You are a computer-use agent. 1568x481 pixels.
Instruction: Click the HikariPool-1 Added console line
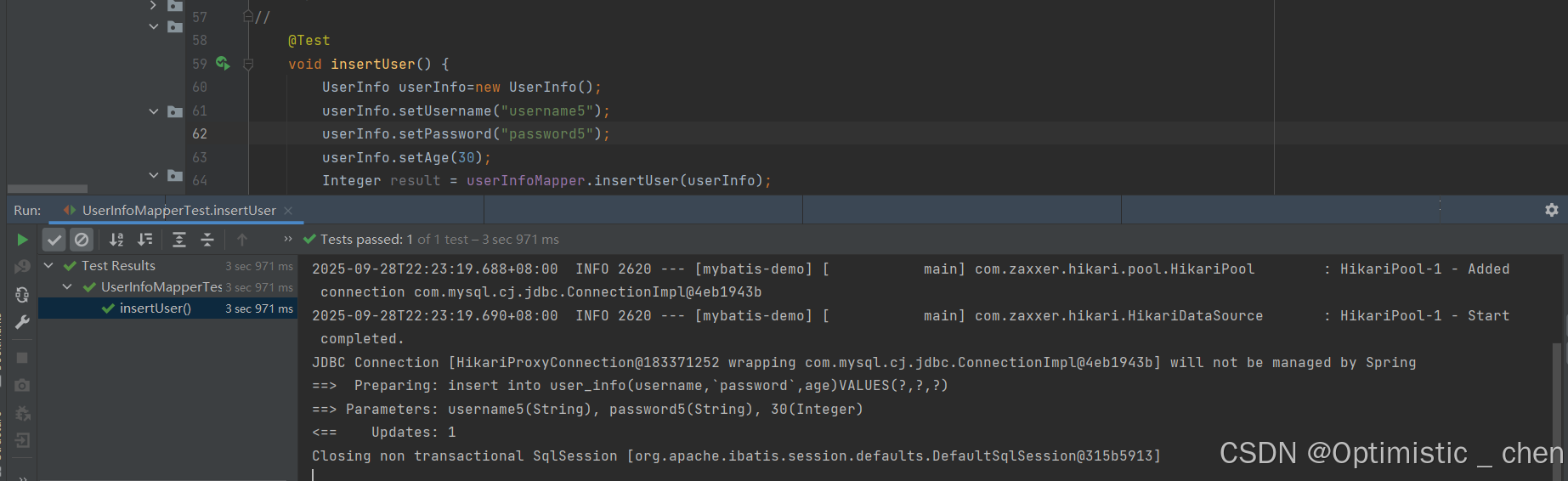tap(911, 269)
